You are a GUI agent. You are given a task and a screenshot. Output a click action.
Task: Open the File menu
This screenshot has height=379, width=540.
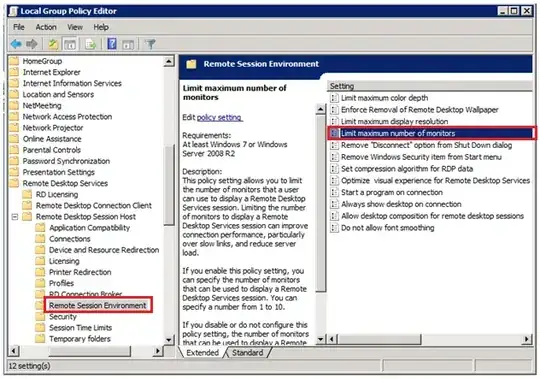click(19, 27)
